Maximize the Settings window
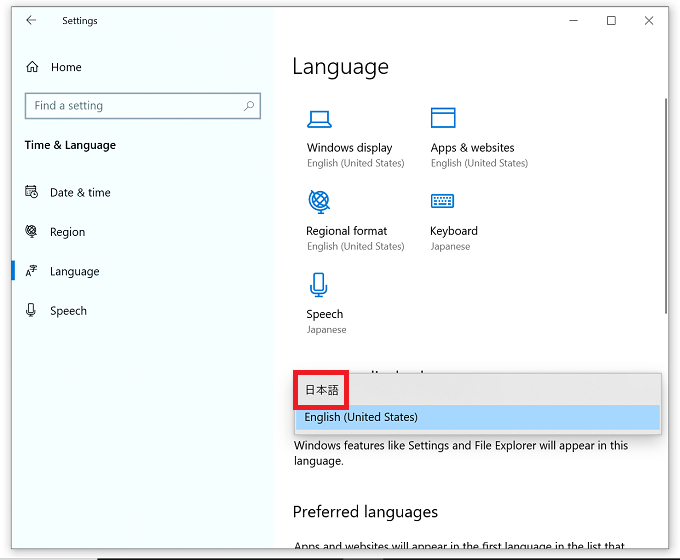Screen dimensions: 680x560 611,20
